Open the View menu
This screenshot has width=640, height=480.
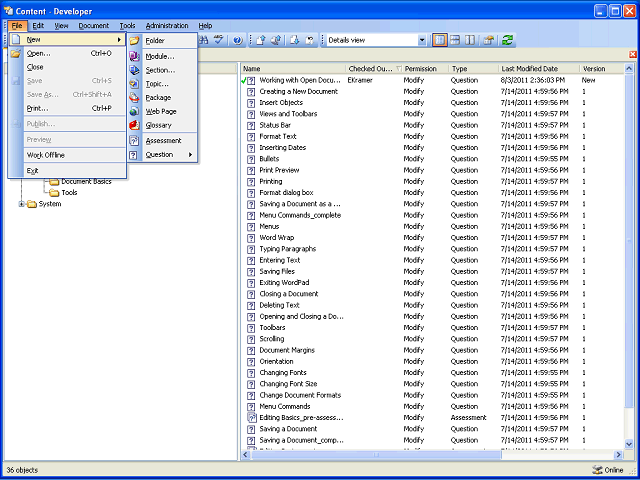[61, 25]
